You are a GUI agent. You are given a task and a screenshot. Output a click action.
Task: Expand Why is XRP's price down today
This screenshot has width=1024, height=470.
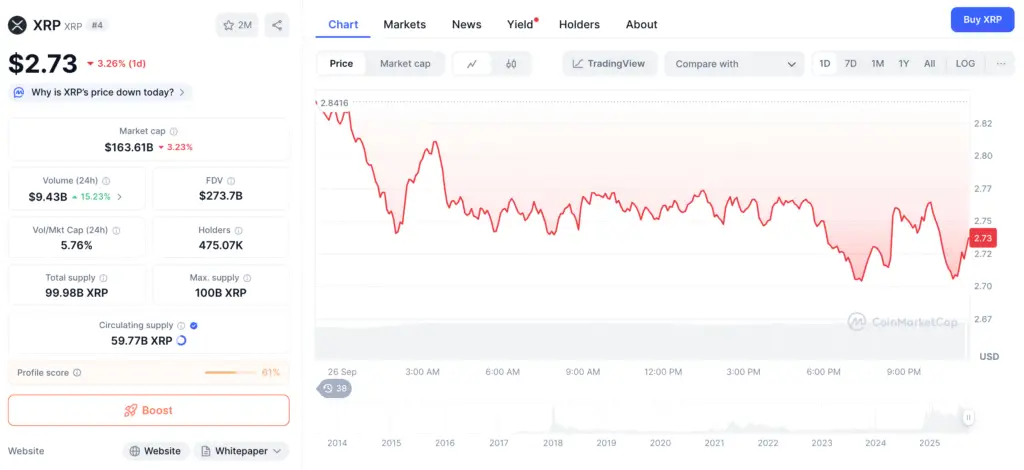pos(101,92)
